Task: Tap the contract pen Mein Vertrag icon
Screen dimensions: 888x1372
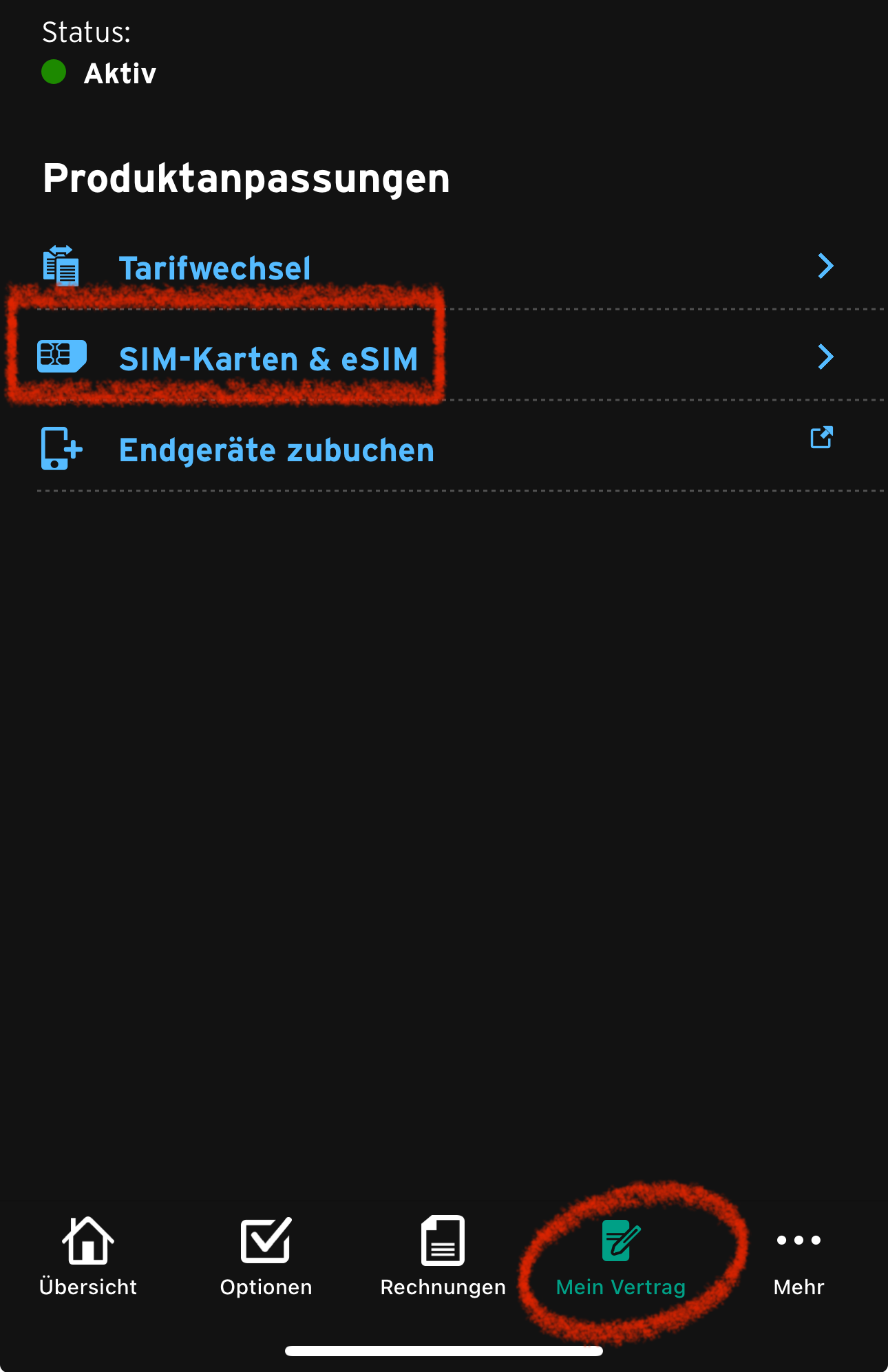Action: (620, 1240)
